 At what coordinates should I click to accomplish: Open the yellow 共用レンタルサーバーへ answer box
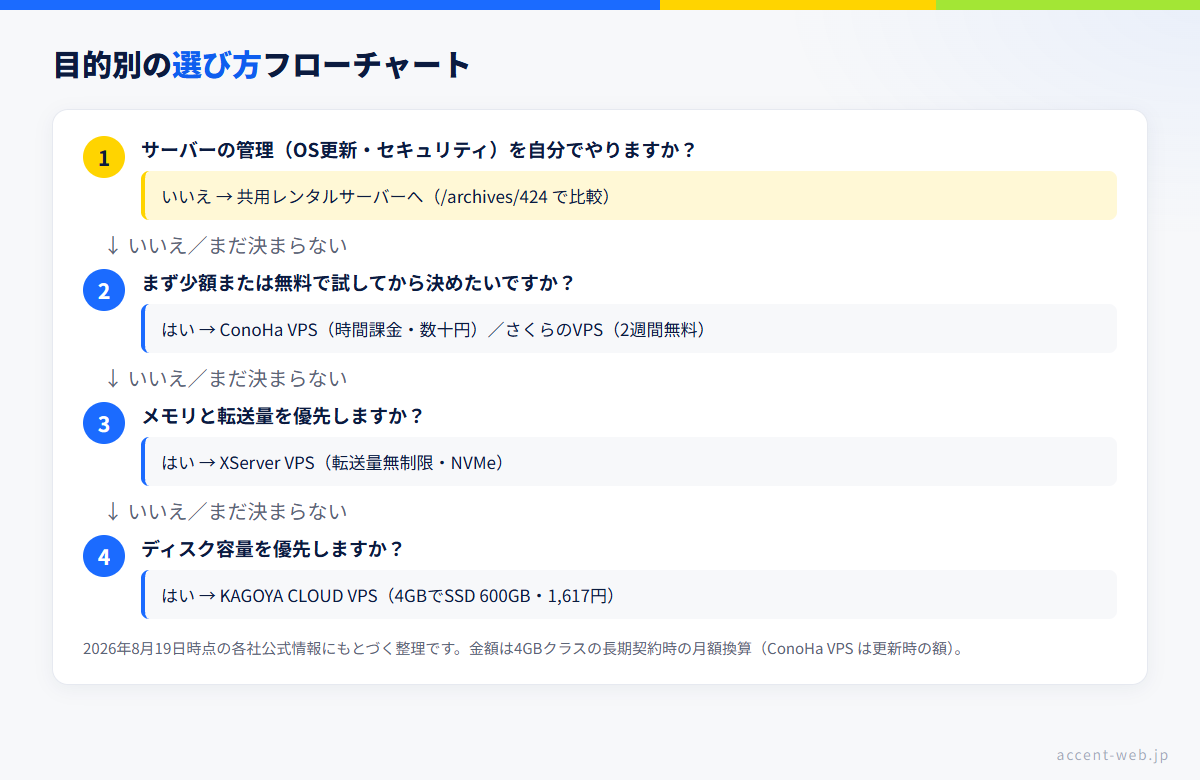629,196
